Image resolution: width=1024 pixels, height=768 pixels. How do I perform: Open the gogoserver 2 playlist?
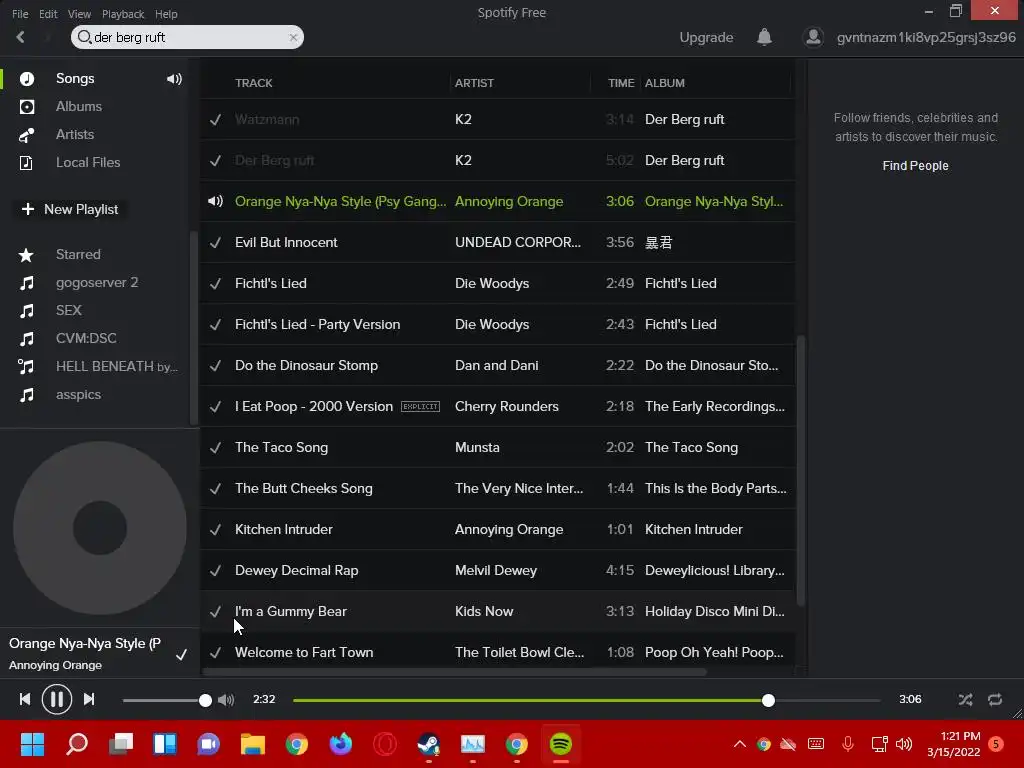coord(97,283)
